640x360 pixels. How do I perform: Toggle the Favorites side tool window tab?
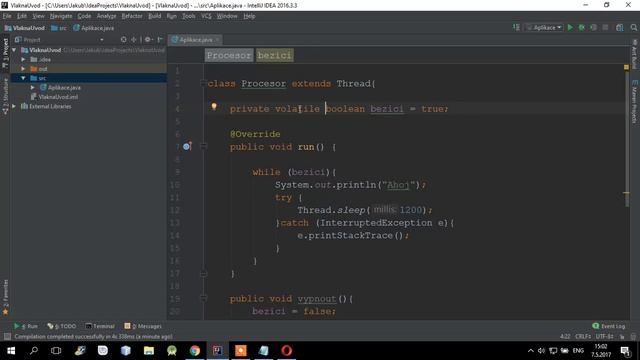click(5, 297)
